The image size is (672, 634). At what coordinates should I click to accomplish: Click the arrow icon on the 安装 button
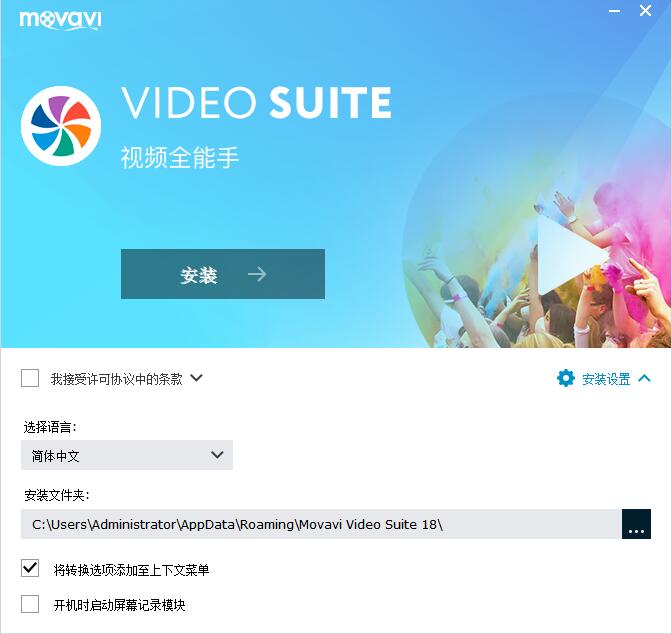[257, 274]
